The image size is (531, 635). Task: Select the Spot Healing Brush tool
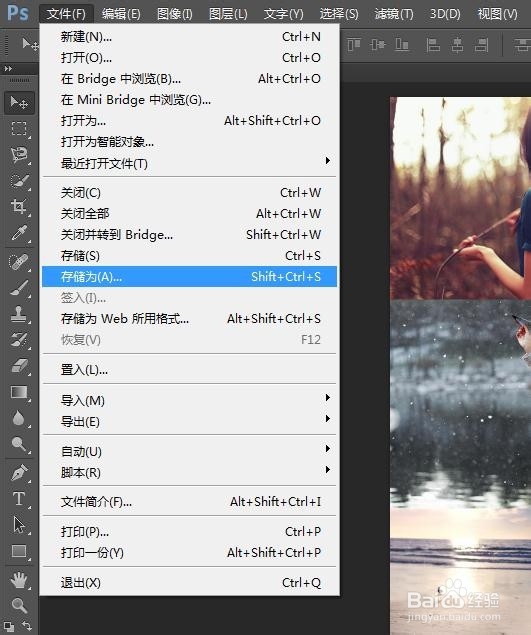point(19,262)
